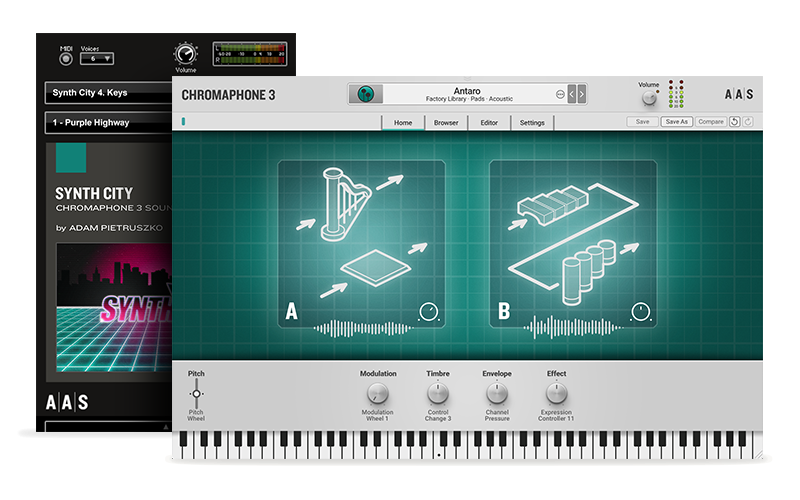Switch to the Browser tab
The image size is (800, 500).
pos(446,123)
